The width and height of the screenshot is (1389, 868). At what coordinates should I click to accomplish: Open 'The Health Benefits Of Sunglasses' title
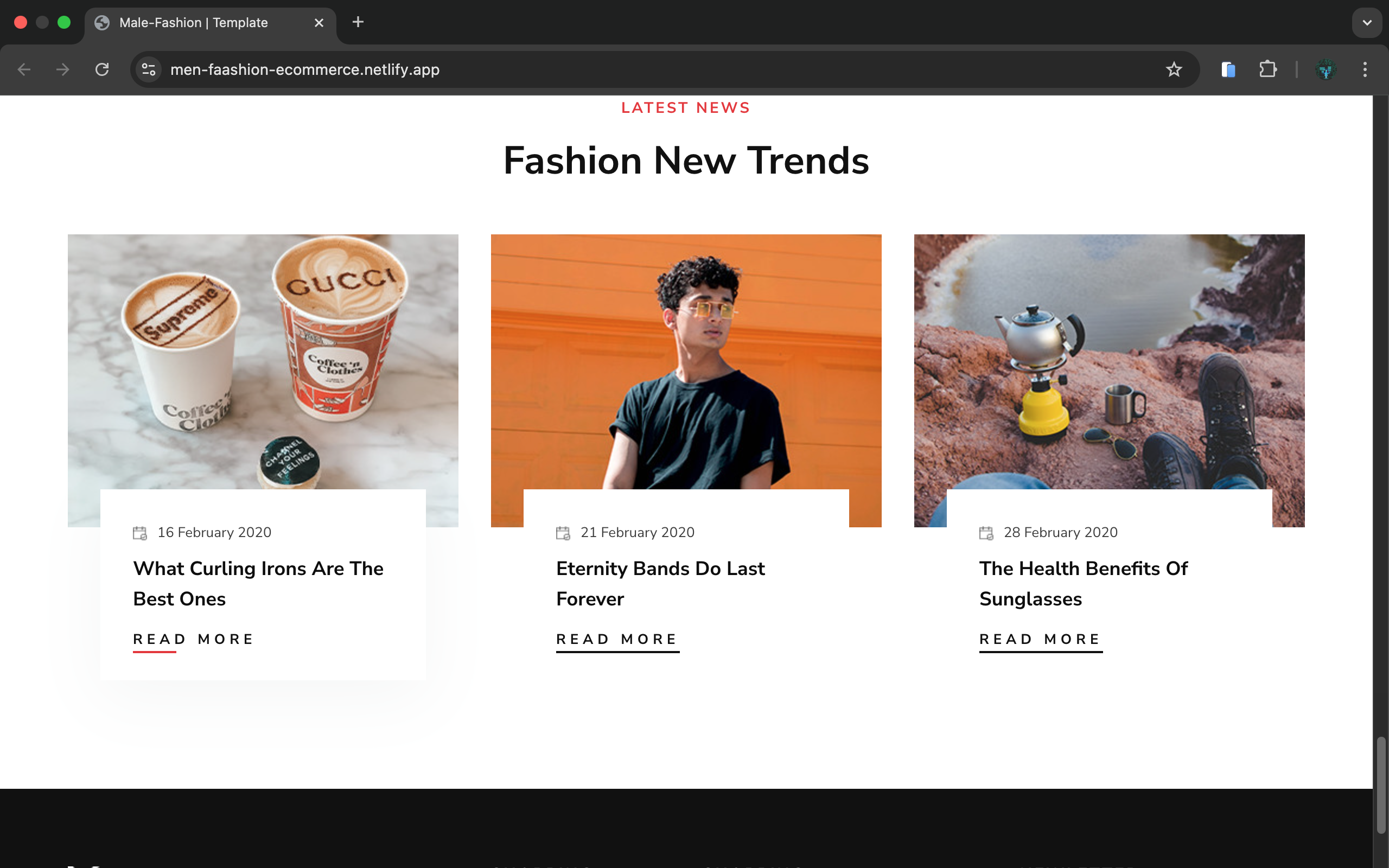click(x=1083, y=583)
